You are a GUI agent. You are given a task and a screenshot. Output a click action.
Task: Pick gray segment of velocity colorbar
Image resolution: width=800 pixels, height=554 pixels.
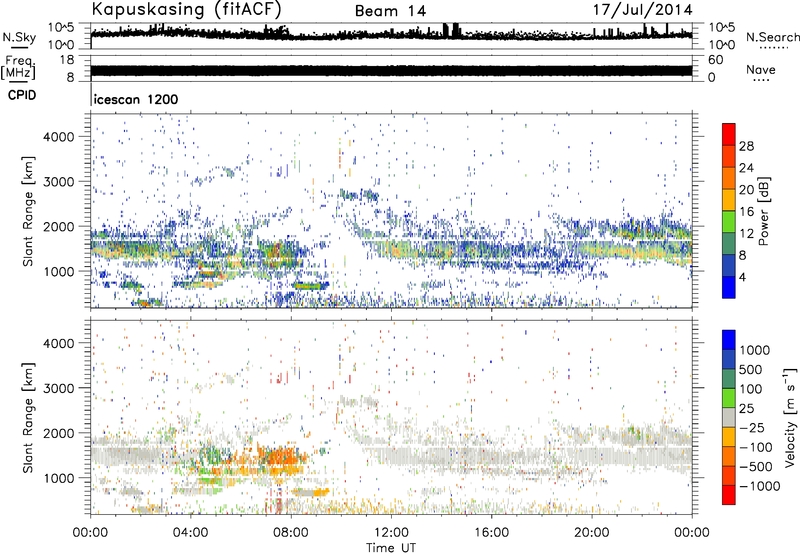(729, 417)
